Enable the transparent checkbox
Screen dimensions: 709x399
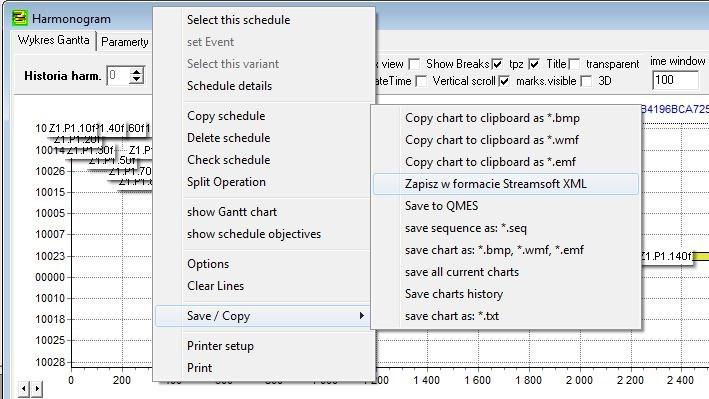pos(574,64)
